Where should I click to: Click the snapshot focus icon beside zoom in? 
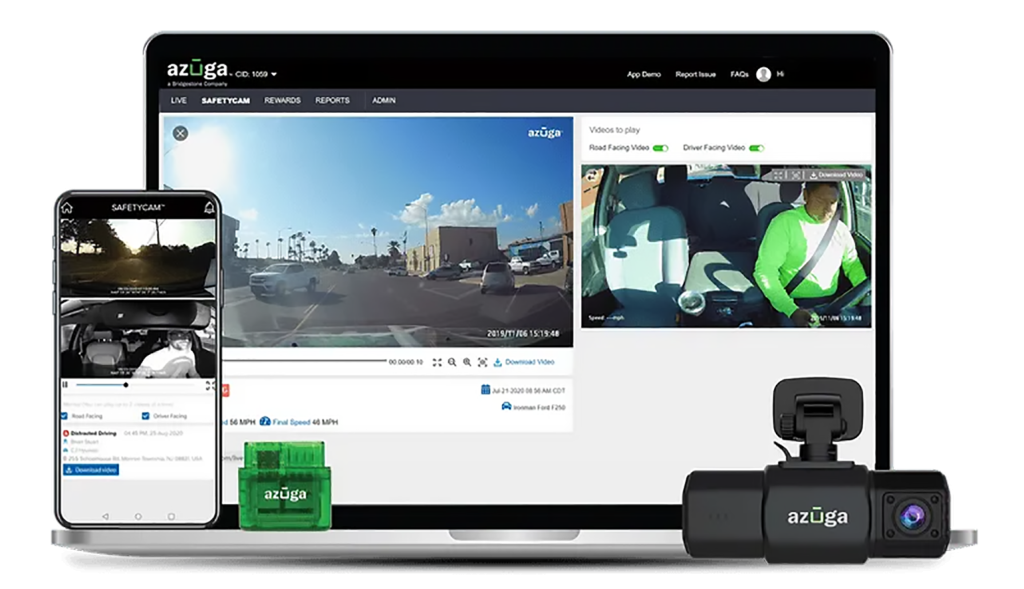pos(483,362)
